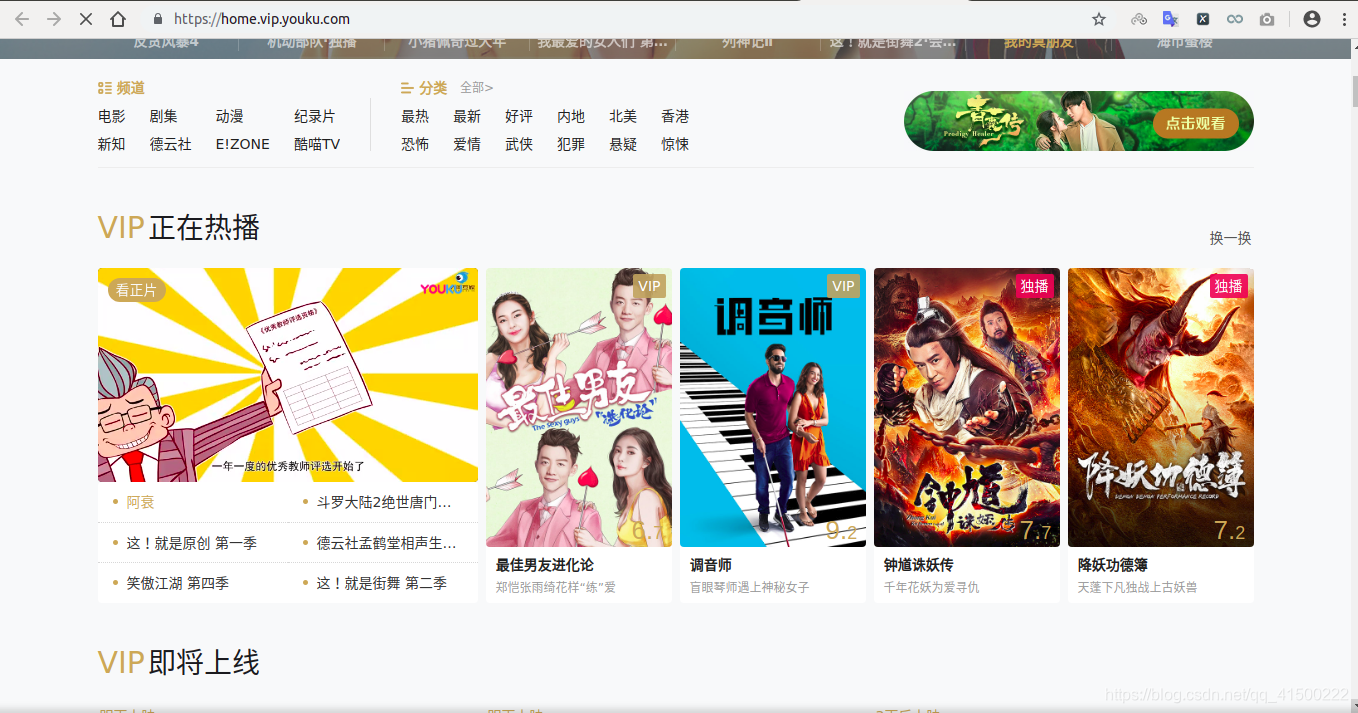The width and height of the screenshot is (1358, 713).
Task: Select 斗罗大陆2绝世唐门 list entry
Action: coord(384,502)
